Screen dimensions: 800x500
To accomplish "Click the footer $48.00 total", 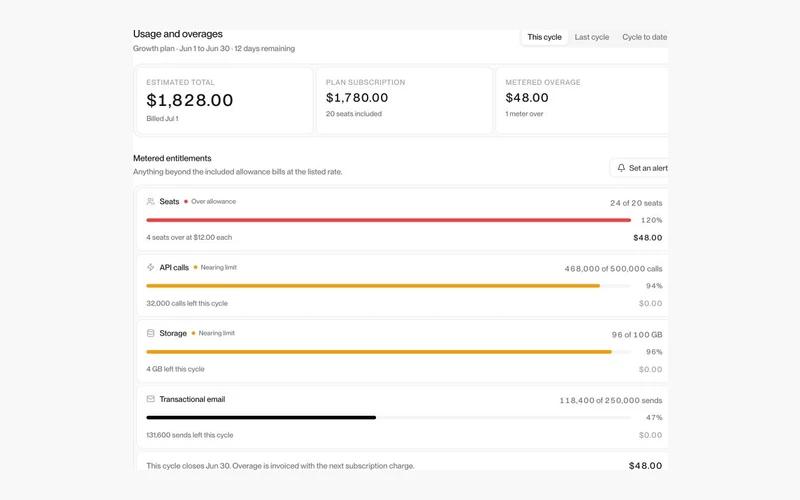I will tap(645, 466).
